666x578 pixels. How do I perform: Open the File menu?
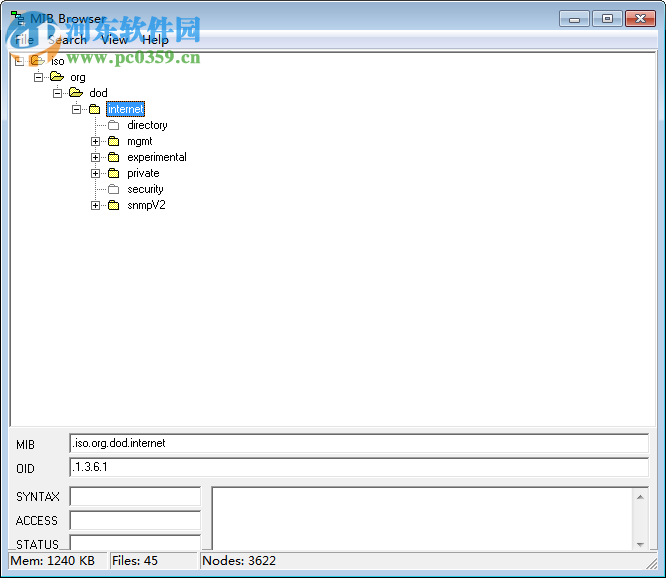[x=24, y=40]
